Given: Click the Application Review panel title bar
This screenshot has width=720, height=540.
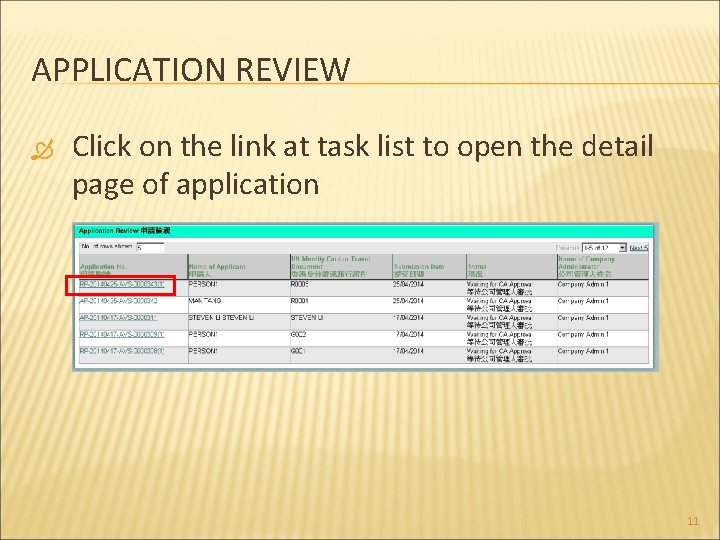Looking at the screenshot, I should tap(365, 231).
